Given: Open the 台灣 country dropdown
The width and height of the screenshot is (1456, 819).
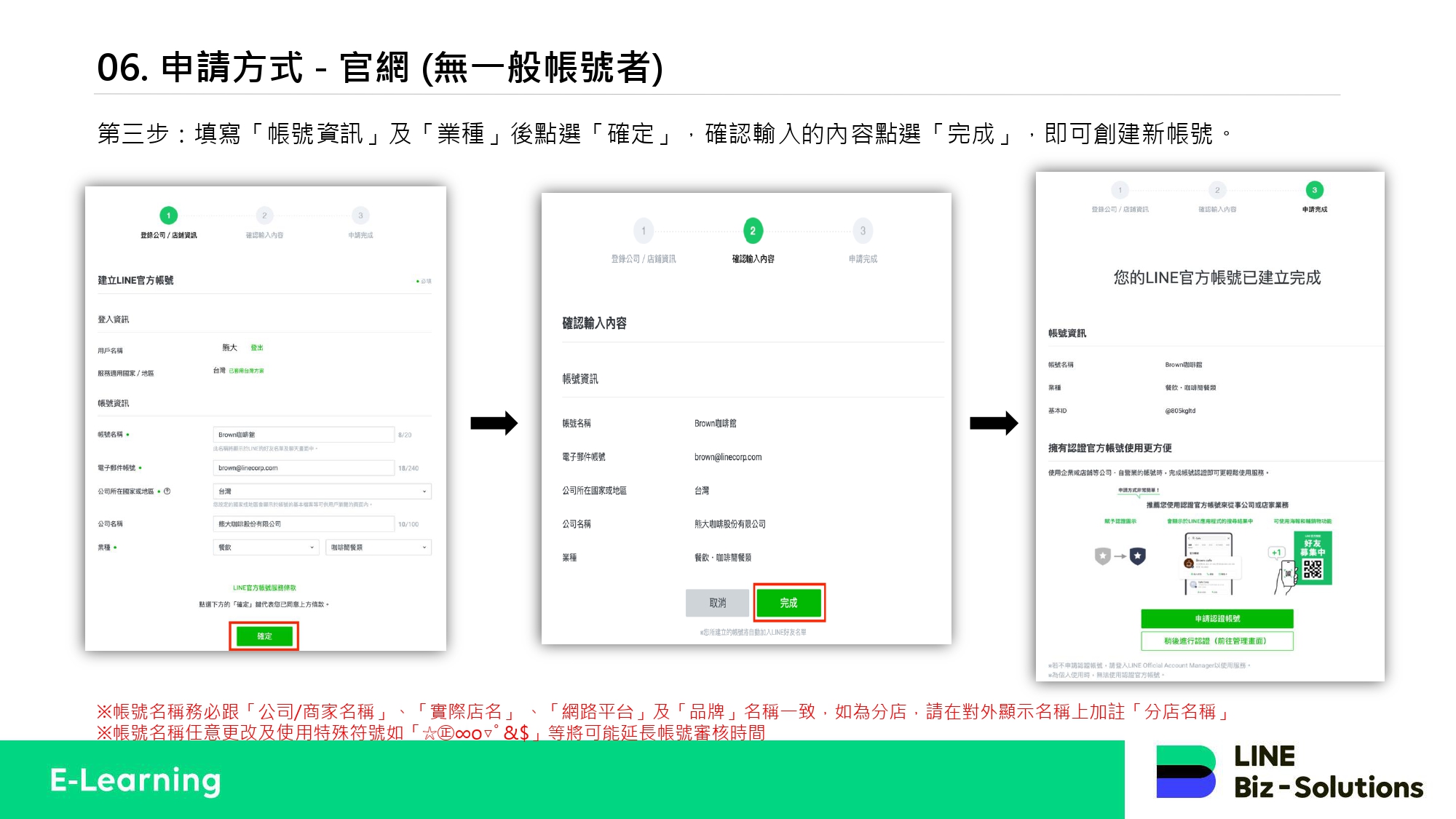Looking at the screenshot, I should coord(322,491).
